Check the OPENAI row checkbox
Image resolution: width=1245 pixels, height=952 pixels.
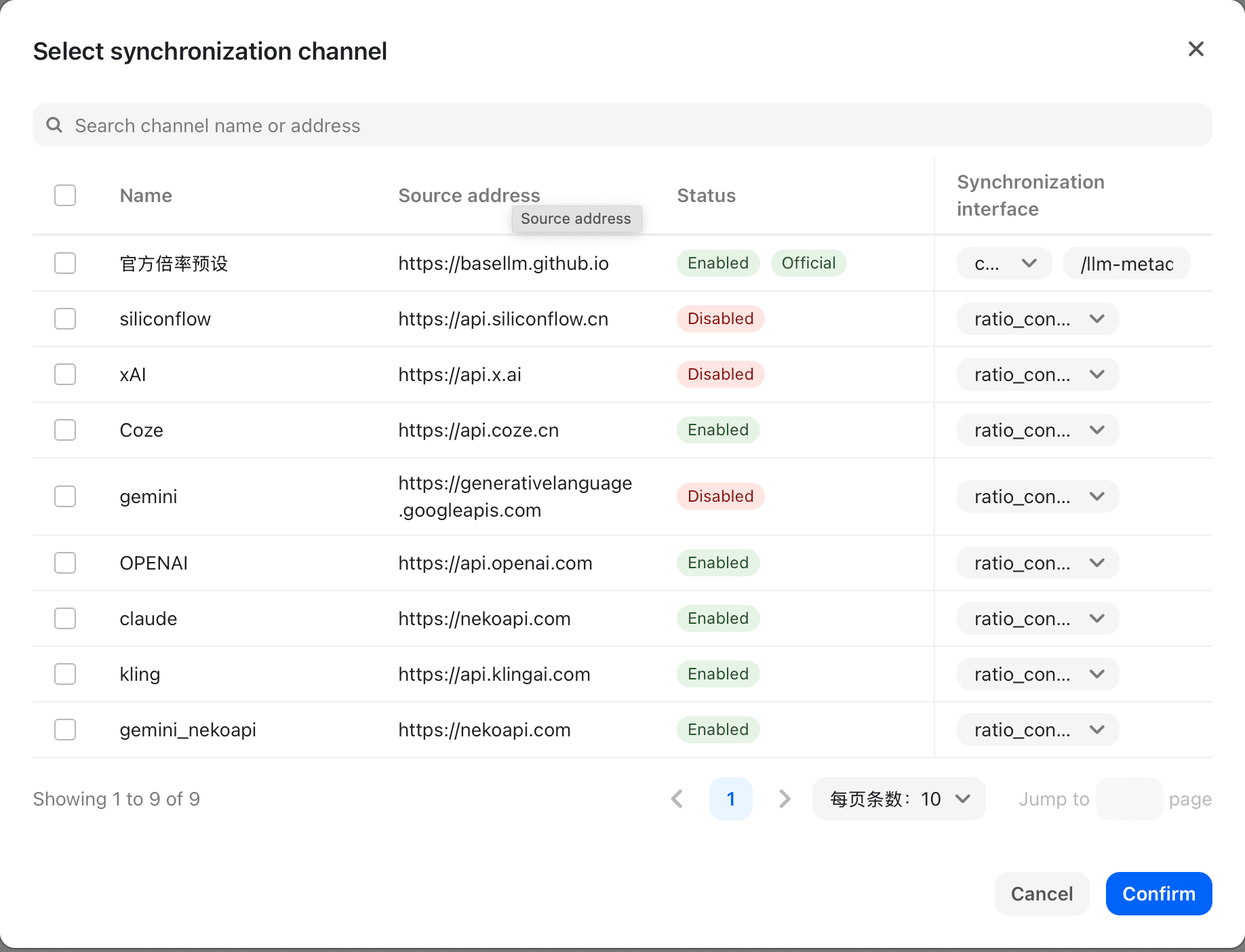pyautogui.click(x=65, y=563)
